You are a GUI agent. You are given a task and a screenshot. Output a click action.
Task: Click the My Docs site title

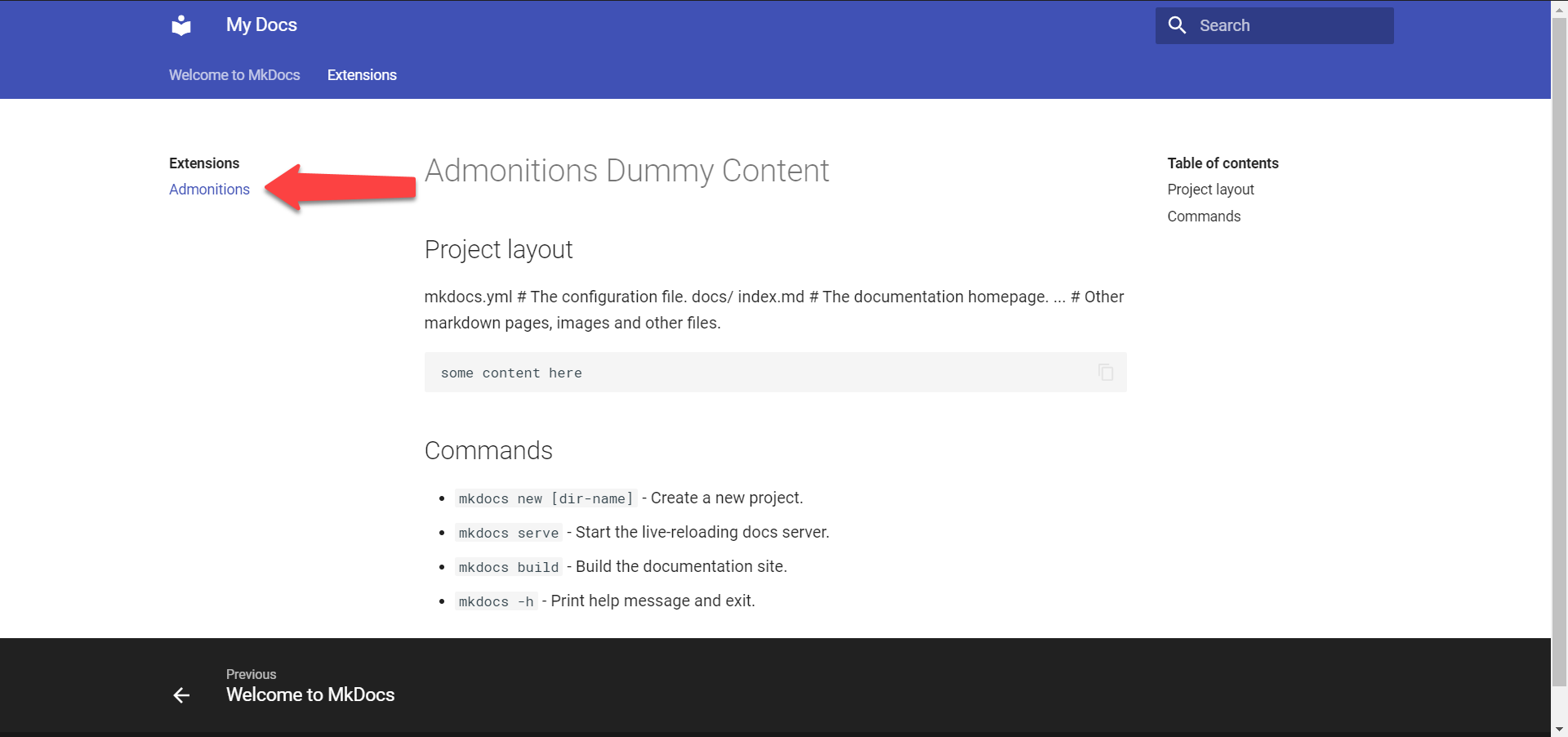[x=261, y=25]
